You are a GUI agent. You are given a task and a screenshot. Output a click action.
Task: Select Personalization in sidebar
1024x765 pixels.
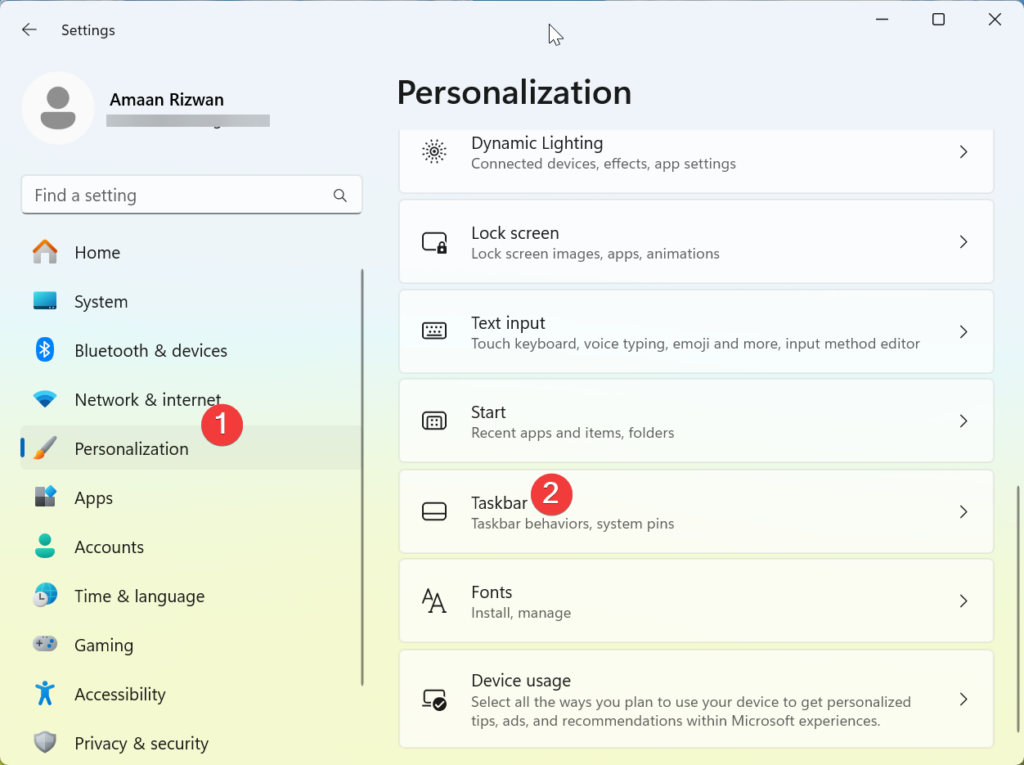[191, 448]
